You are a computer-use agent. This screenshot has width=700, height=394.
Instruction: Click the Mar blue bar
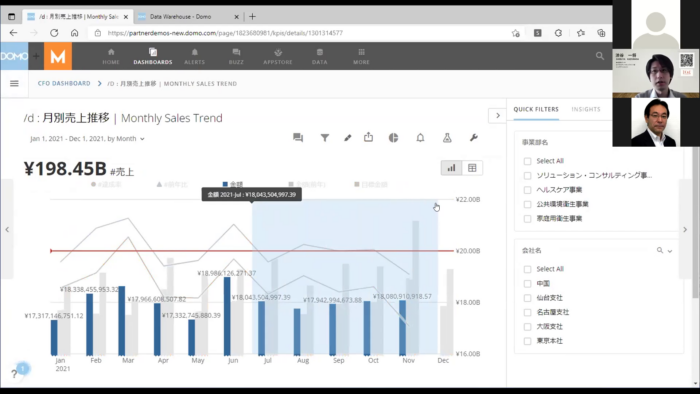pos(122,320)
